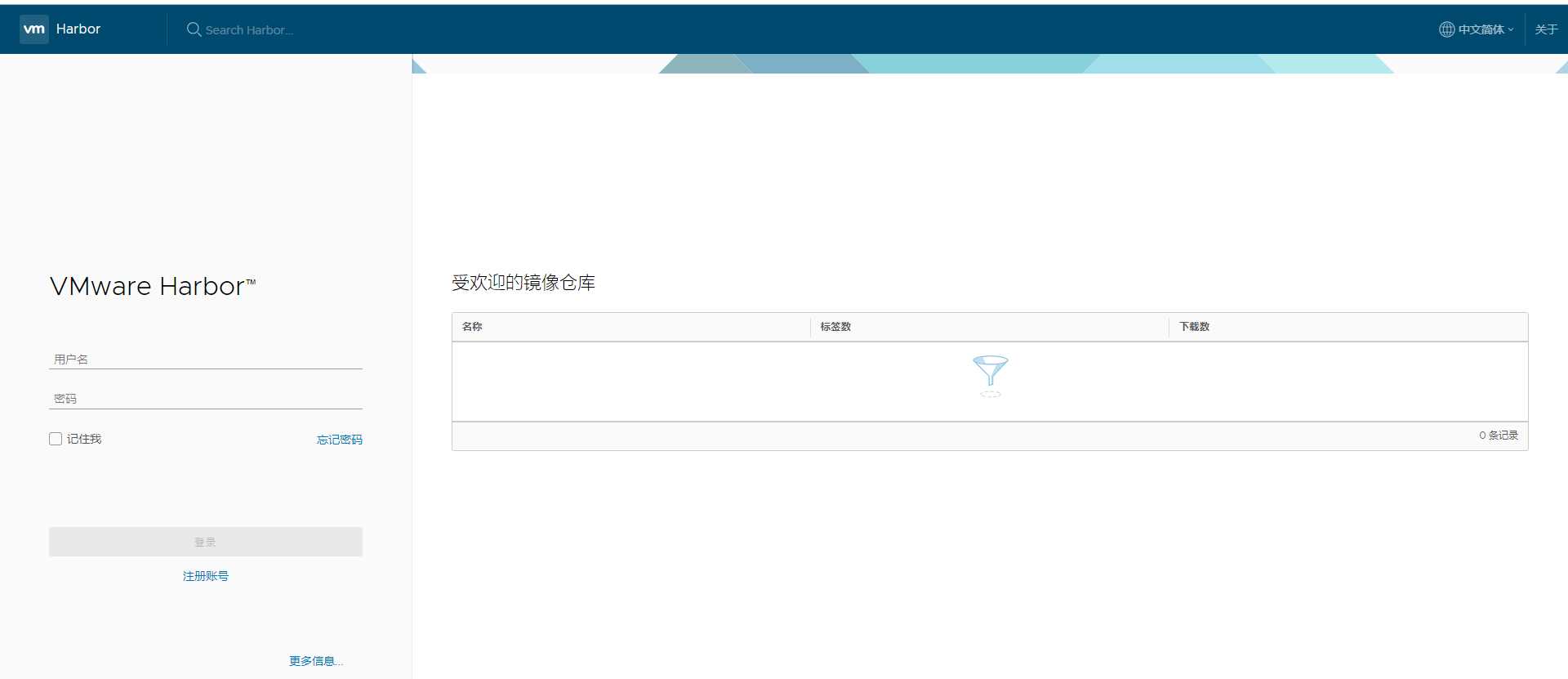Open the 注册账号 sign up link
The width and height of the screenshot is (1568, 679).
point(206,576)
